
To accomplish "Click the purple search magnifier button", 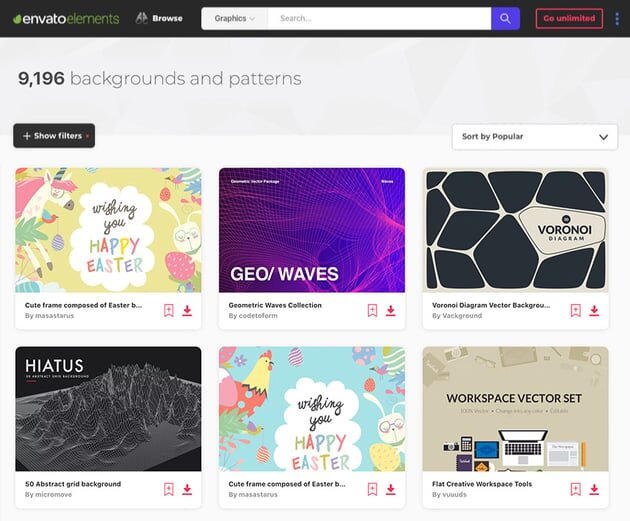I will (x=505, y=18).
